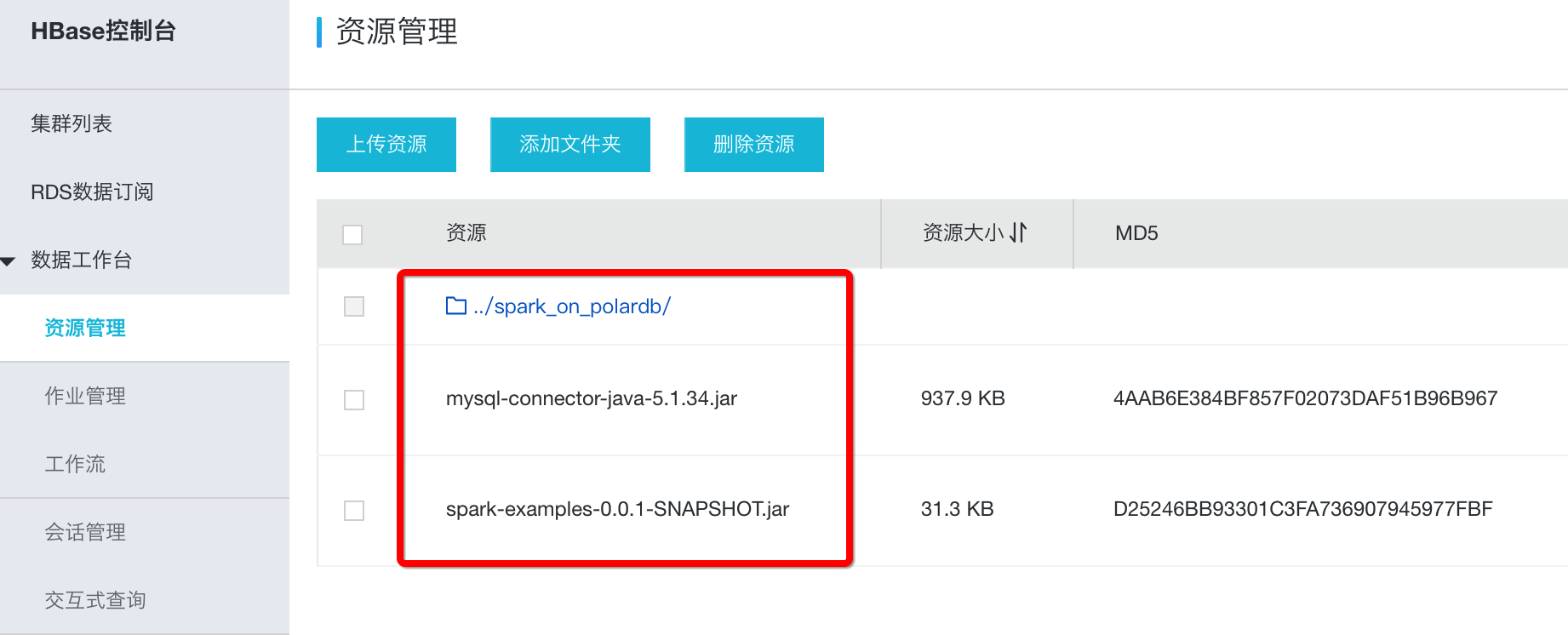Open 会话管理 in the sidebar
This screenshot has width=1568, height=635.
[85, 532]
